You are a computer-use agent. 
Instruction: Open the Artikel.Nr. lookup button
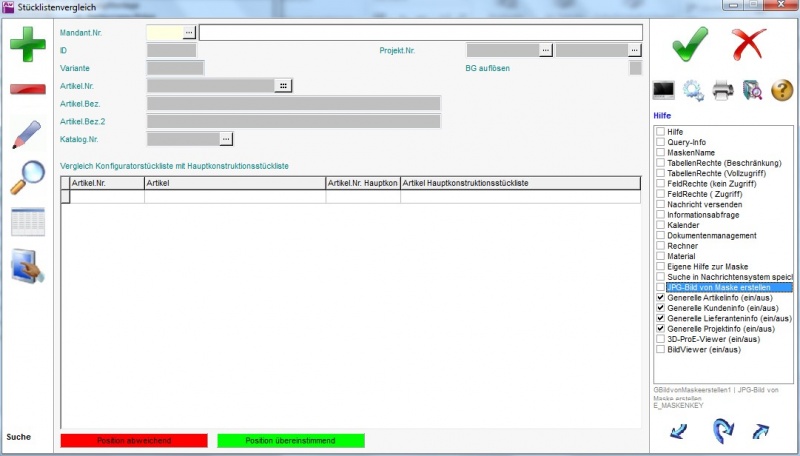(284, 86)
